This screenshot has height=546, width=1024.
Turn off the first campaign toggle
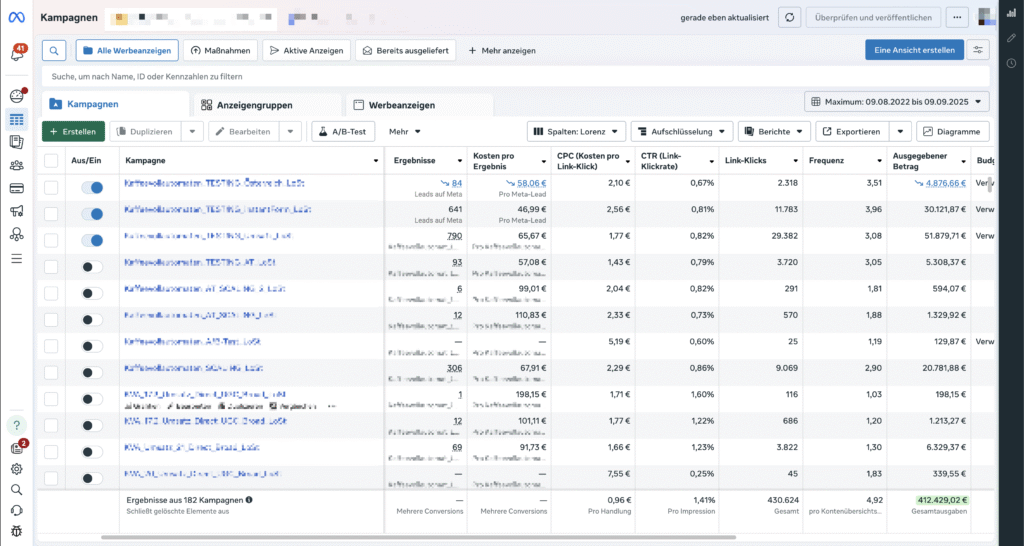click(x=92, y=187)
